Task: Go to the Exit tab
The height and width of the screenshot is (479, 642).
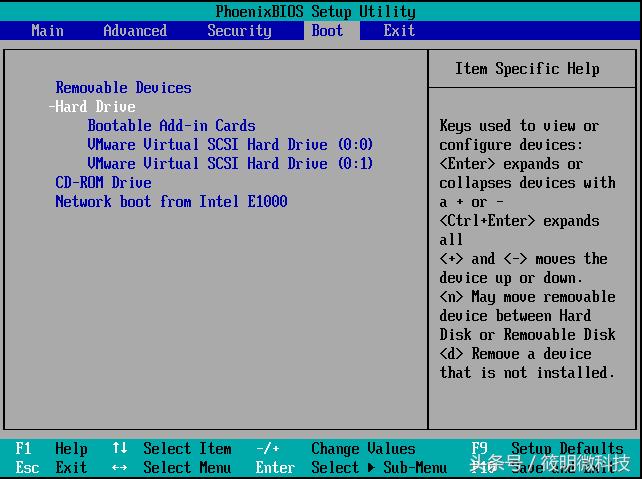Action: 399,31
